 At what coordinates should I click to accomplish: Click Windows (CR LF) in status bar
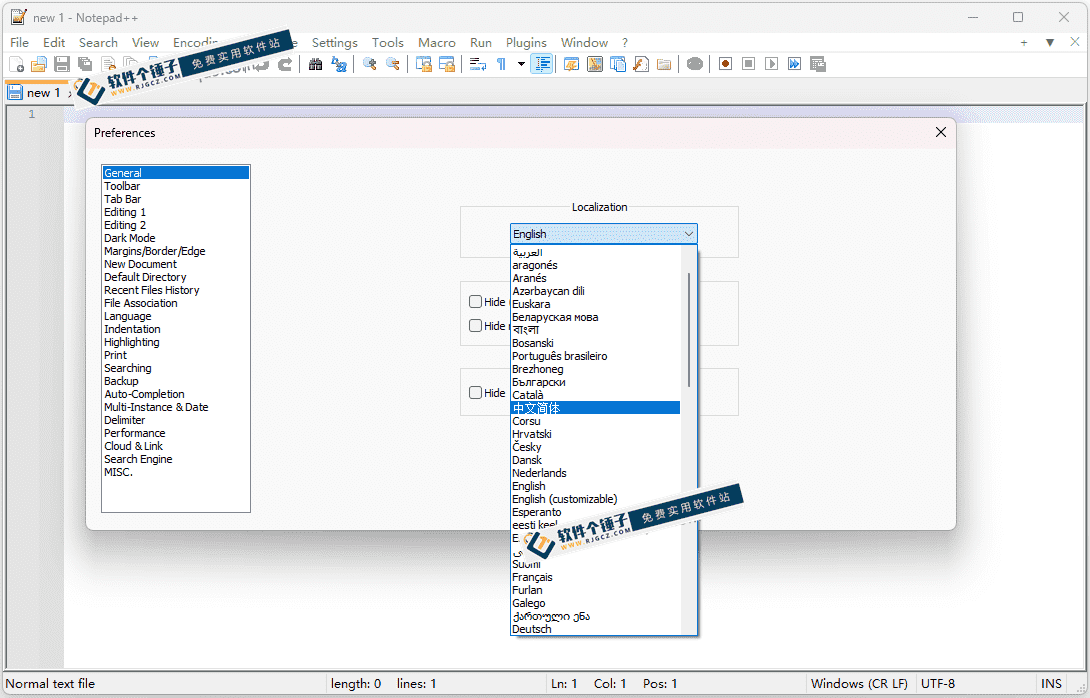click(859, 683)
